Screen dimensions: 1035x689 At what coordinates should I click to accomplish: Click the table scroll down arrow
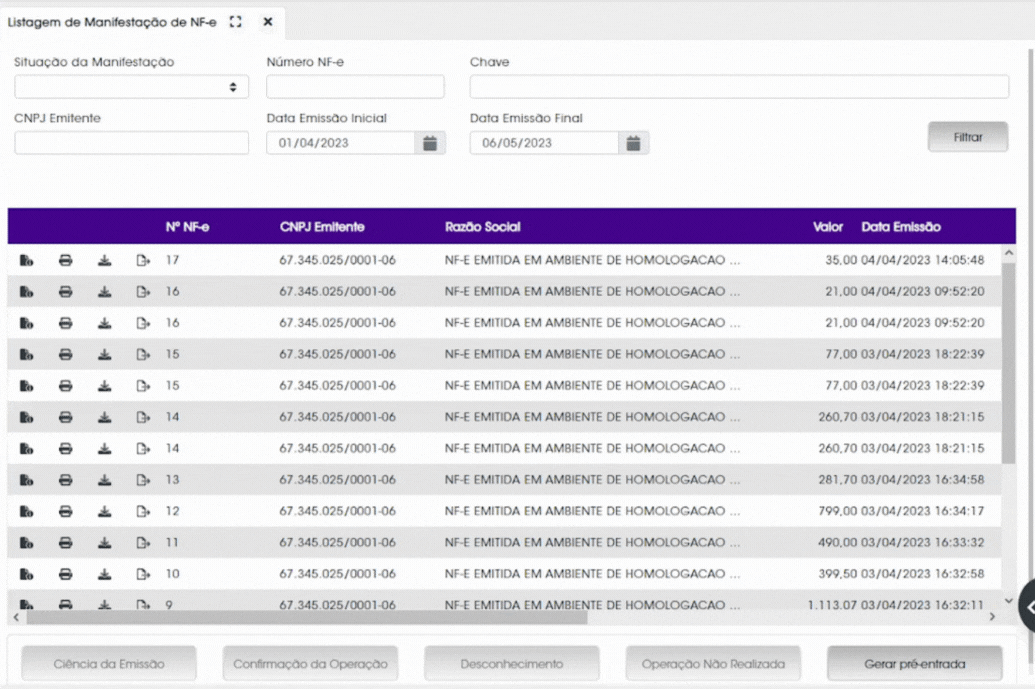pyautogui.click(x=1008, y=601)
